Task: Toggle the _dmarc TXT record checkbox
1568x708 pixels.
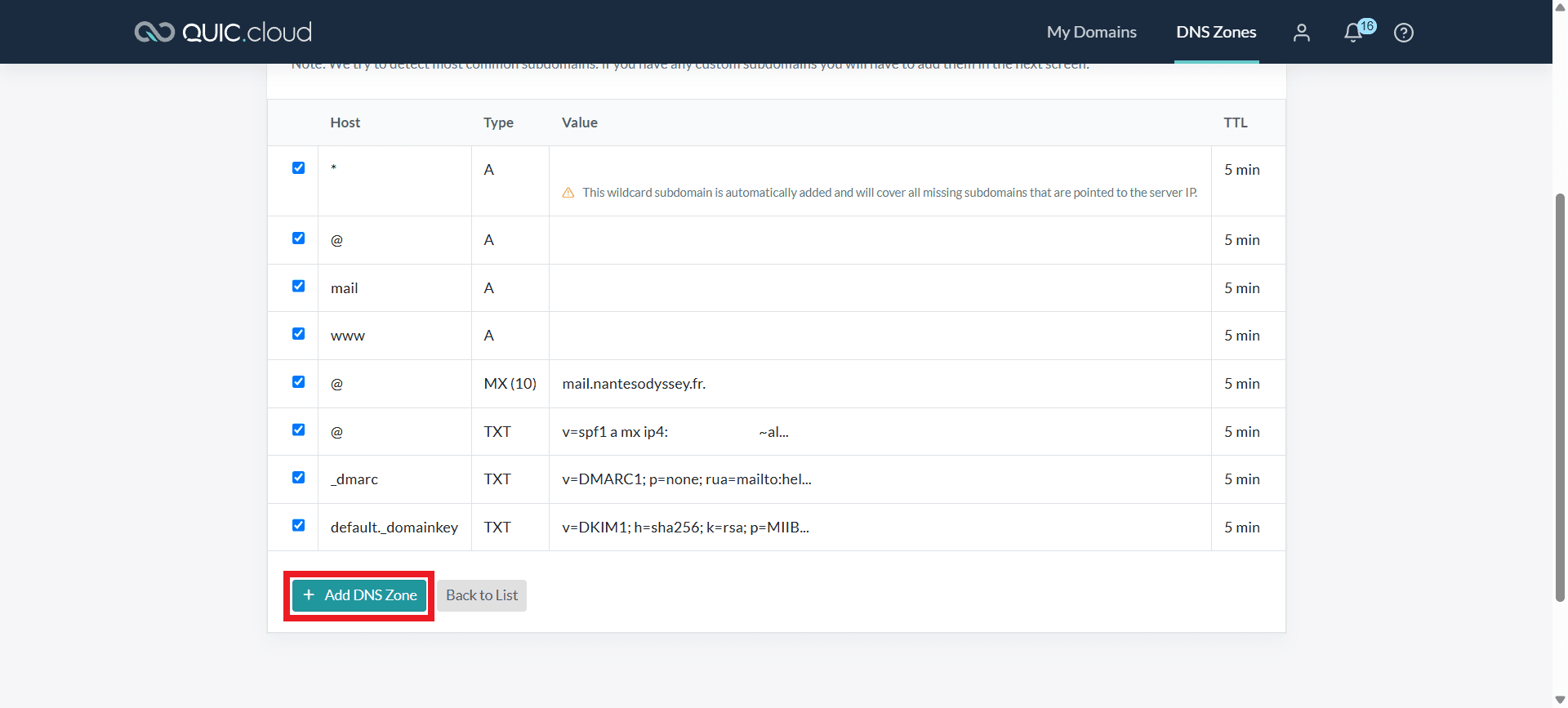Action: [299, 478]
